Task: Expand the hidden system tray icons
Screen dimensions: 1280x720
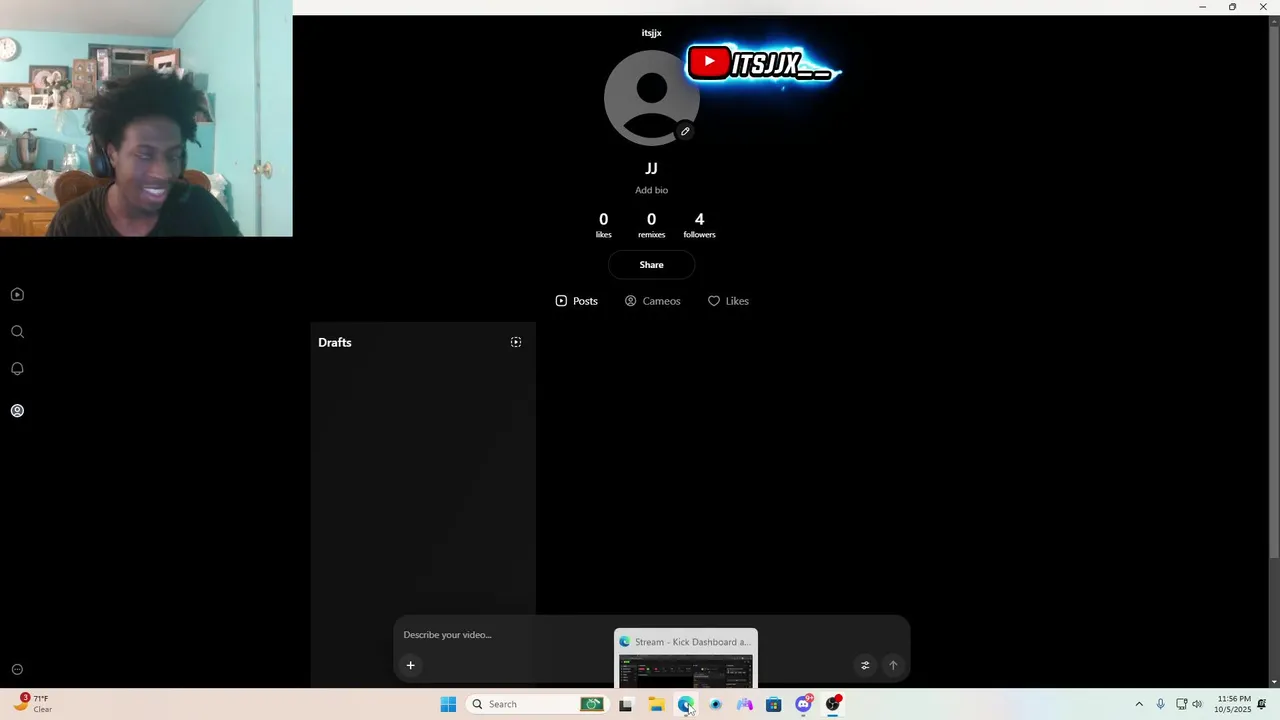Action: pyautogui.click(x=1138, y=704)
